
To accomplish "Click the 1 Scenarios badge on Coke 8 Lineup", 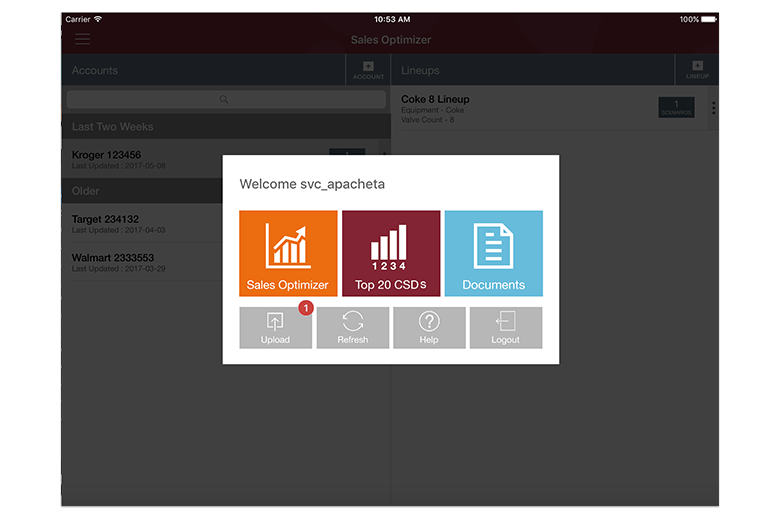I will click(x=676, y=107).
